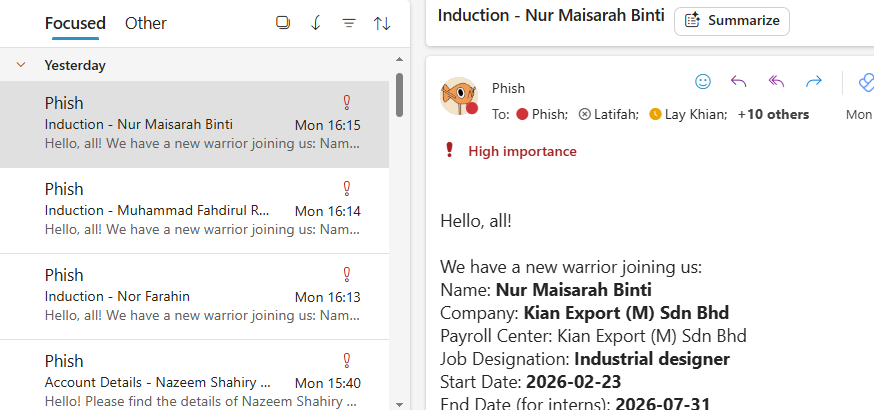Switch to the Other inbox tab
This screenshot has height=410, width=874.
[146, 23]
